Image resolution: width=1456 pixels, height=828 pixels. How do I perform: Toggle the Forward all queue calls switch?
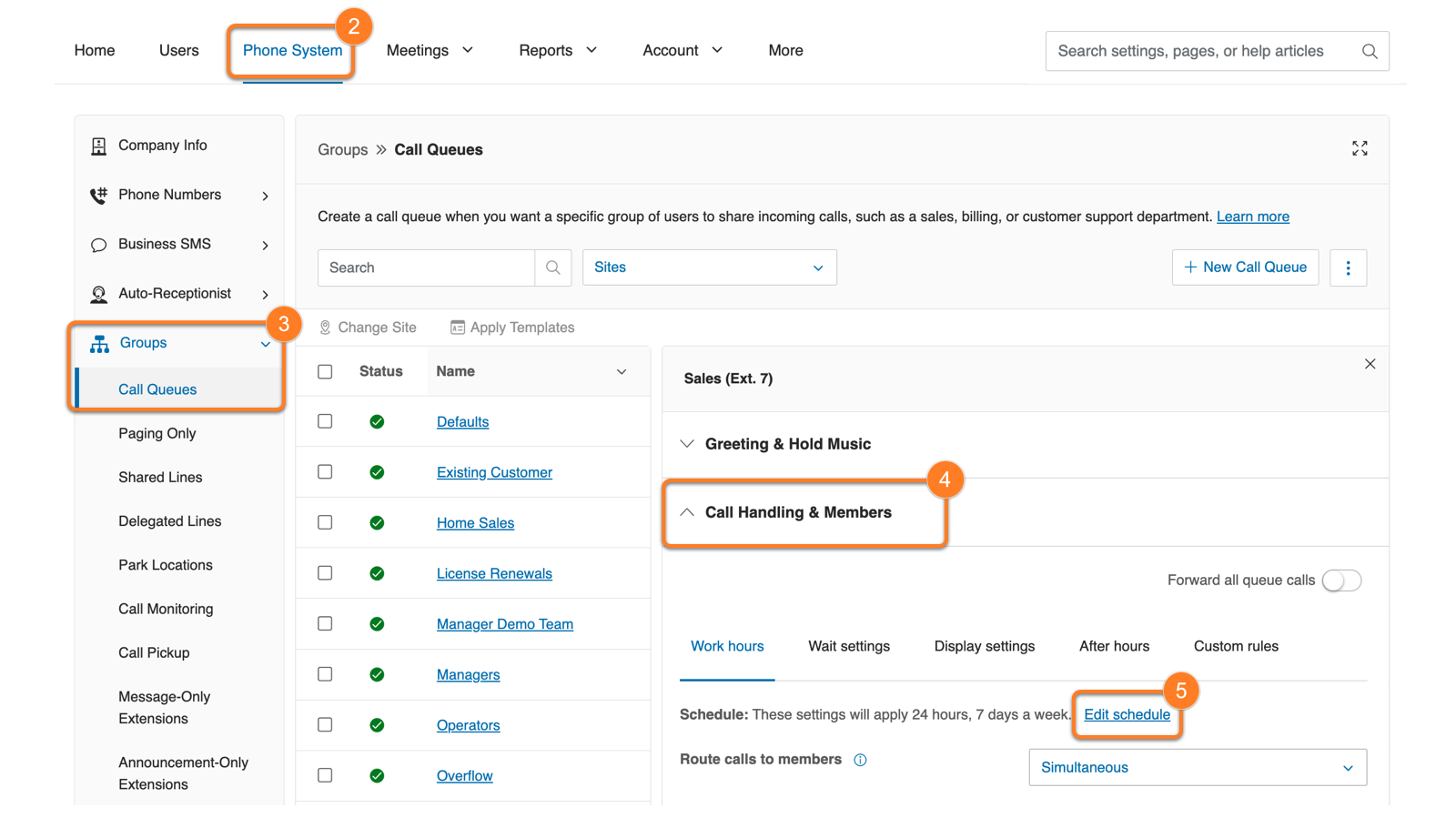click(x=1341, y=581)
